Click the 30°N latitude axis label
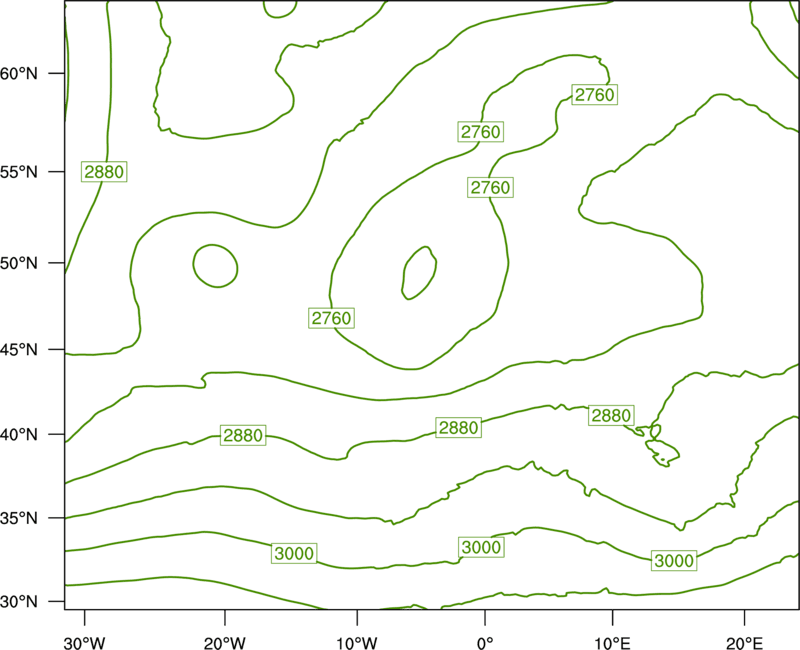The width and height of the screenshot is (800, 650). point(19,602)
